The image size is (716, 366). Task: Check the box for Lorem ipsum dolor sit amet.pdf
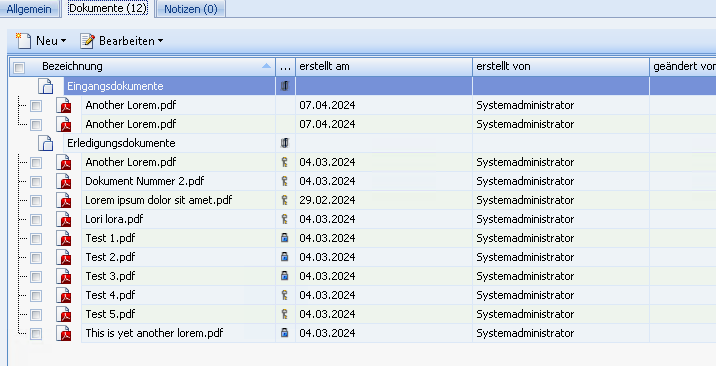[36, 201]
